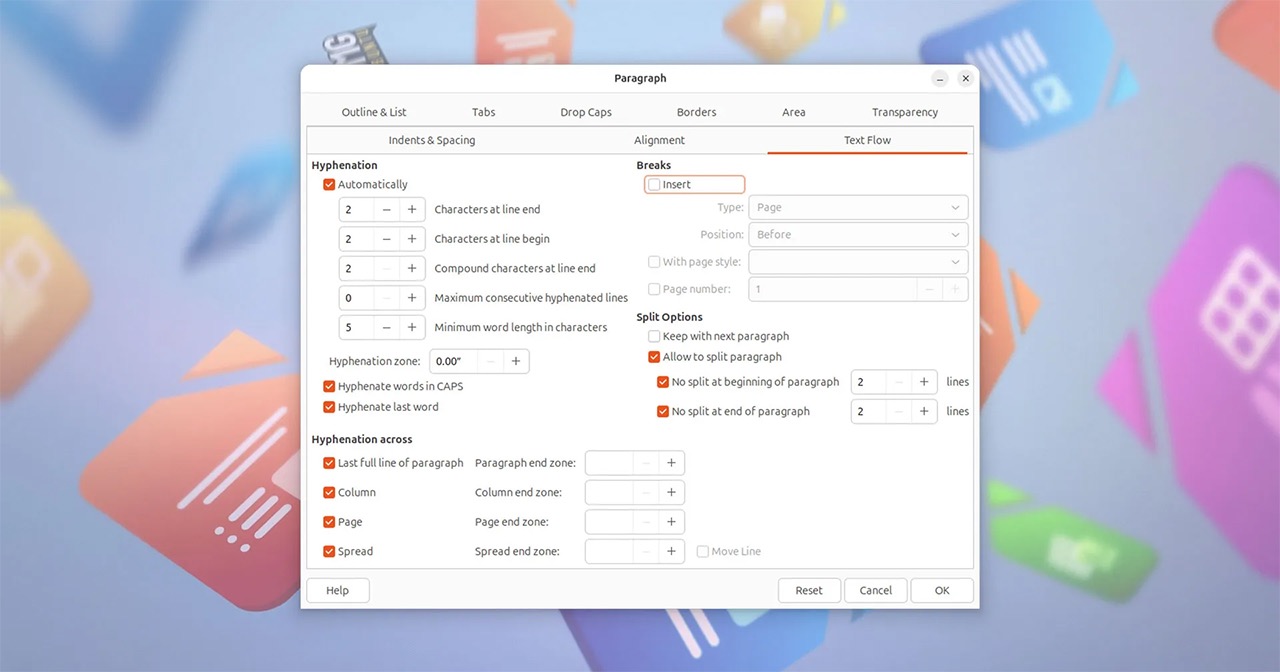Close the Paragraph dialog window
The height and width of the screenshot is (672, 1280).
pyautogui.click(x=965, y=78)
